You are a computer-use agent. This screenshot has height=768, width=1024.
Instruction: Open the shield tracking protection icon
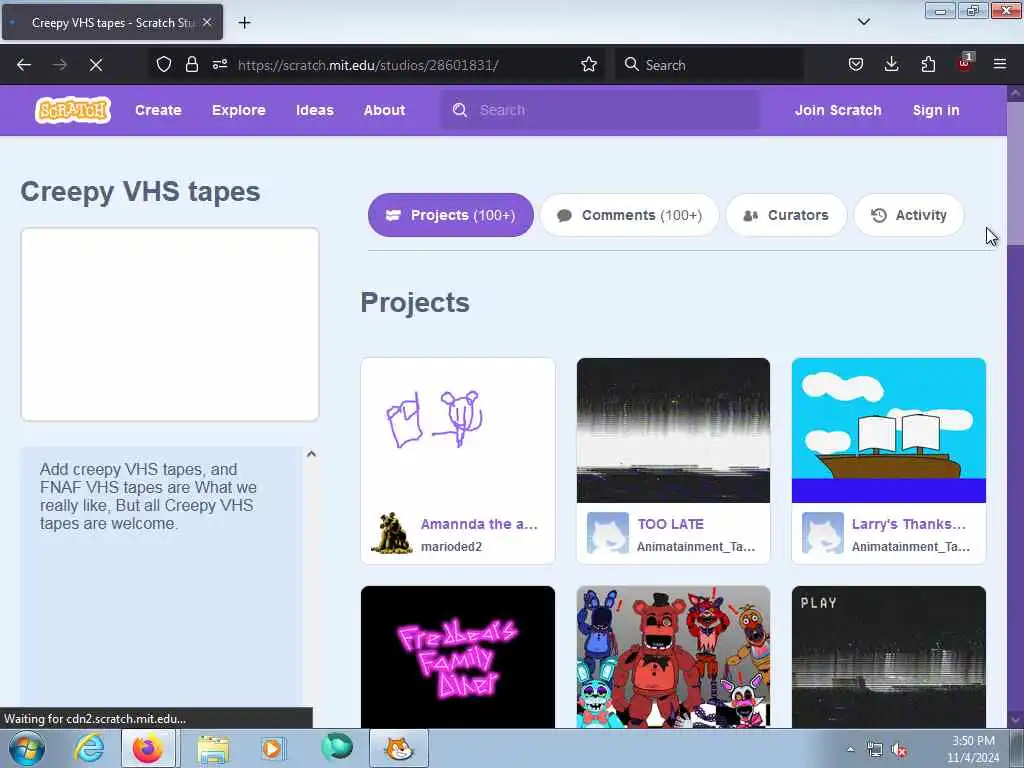point(164,64)
